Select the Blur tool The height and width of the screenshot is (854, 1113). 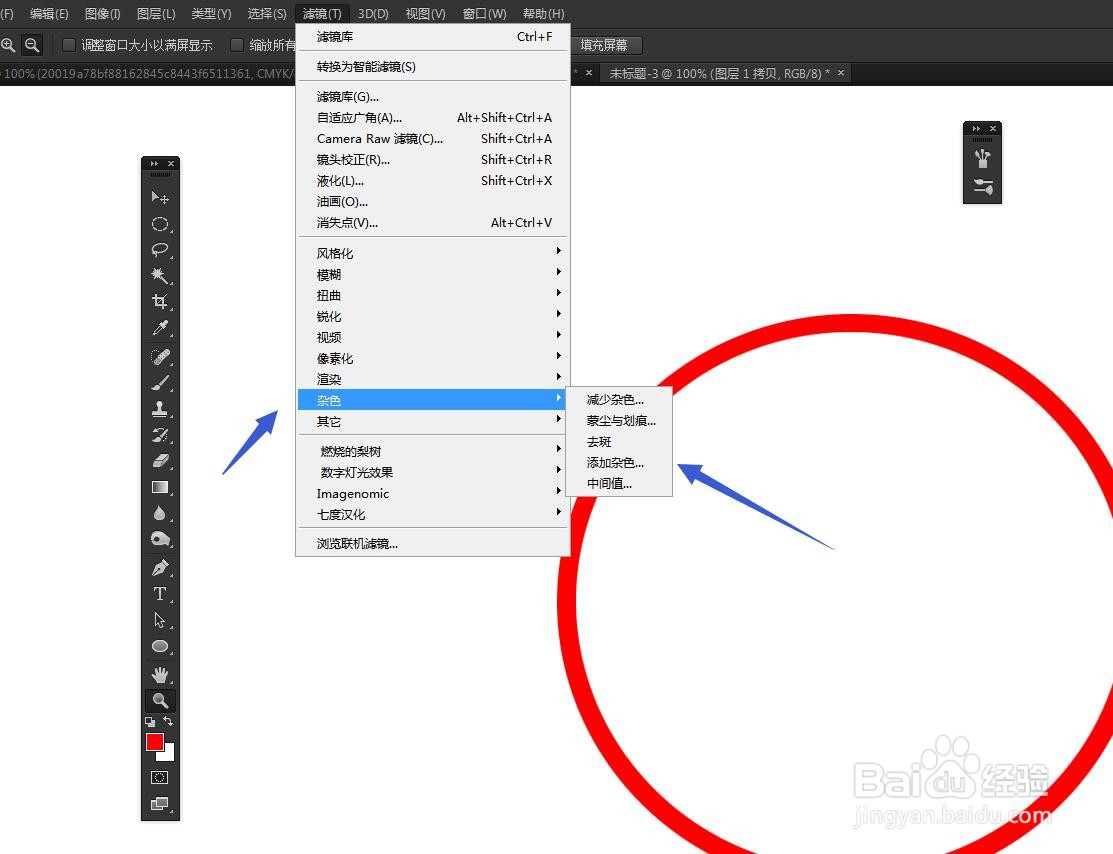[160, 513]
